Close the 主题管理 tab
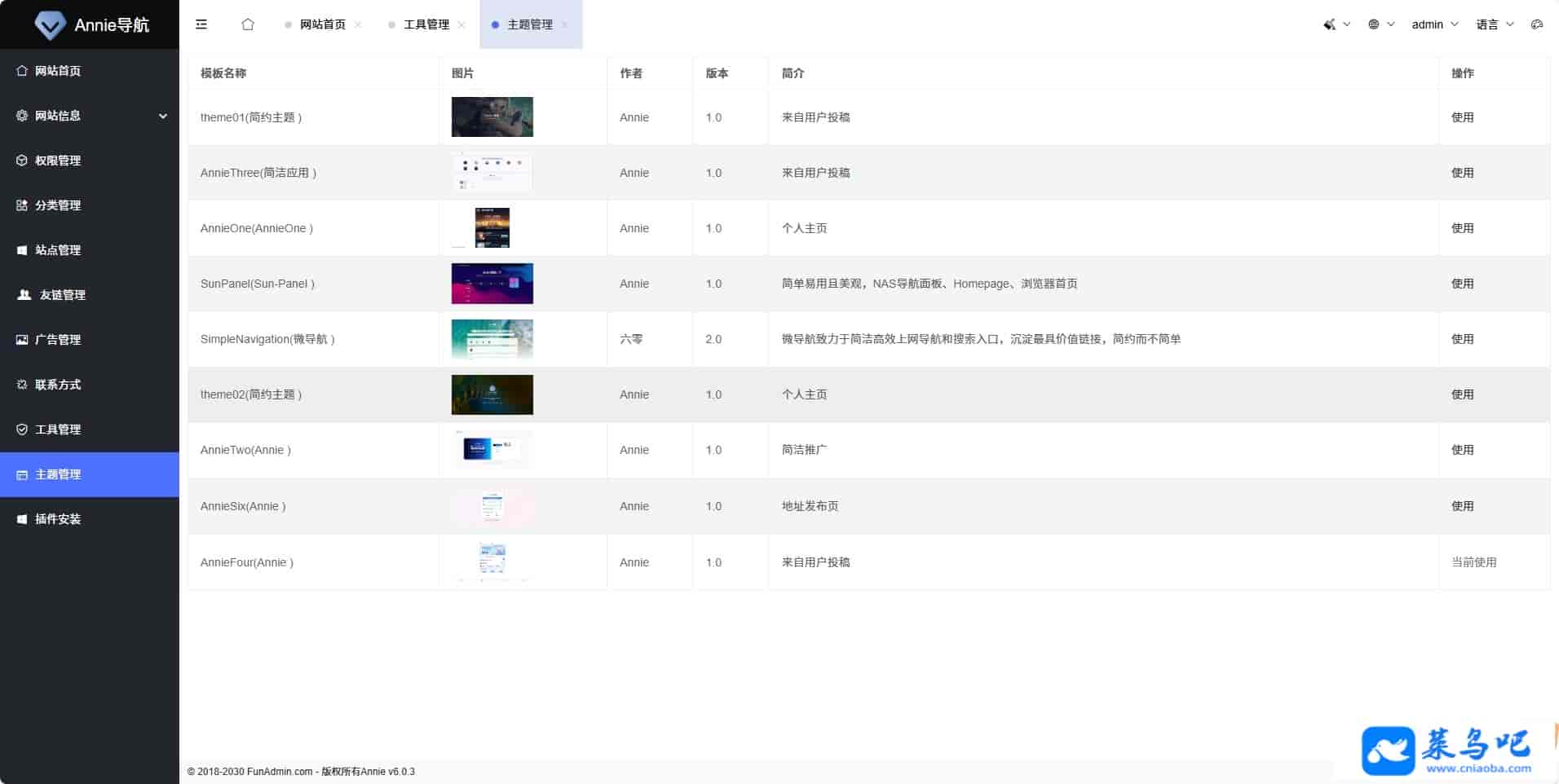 [565, 24]
